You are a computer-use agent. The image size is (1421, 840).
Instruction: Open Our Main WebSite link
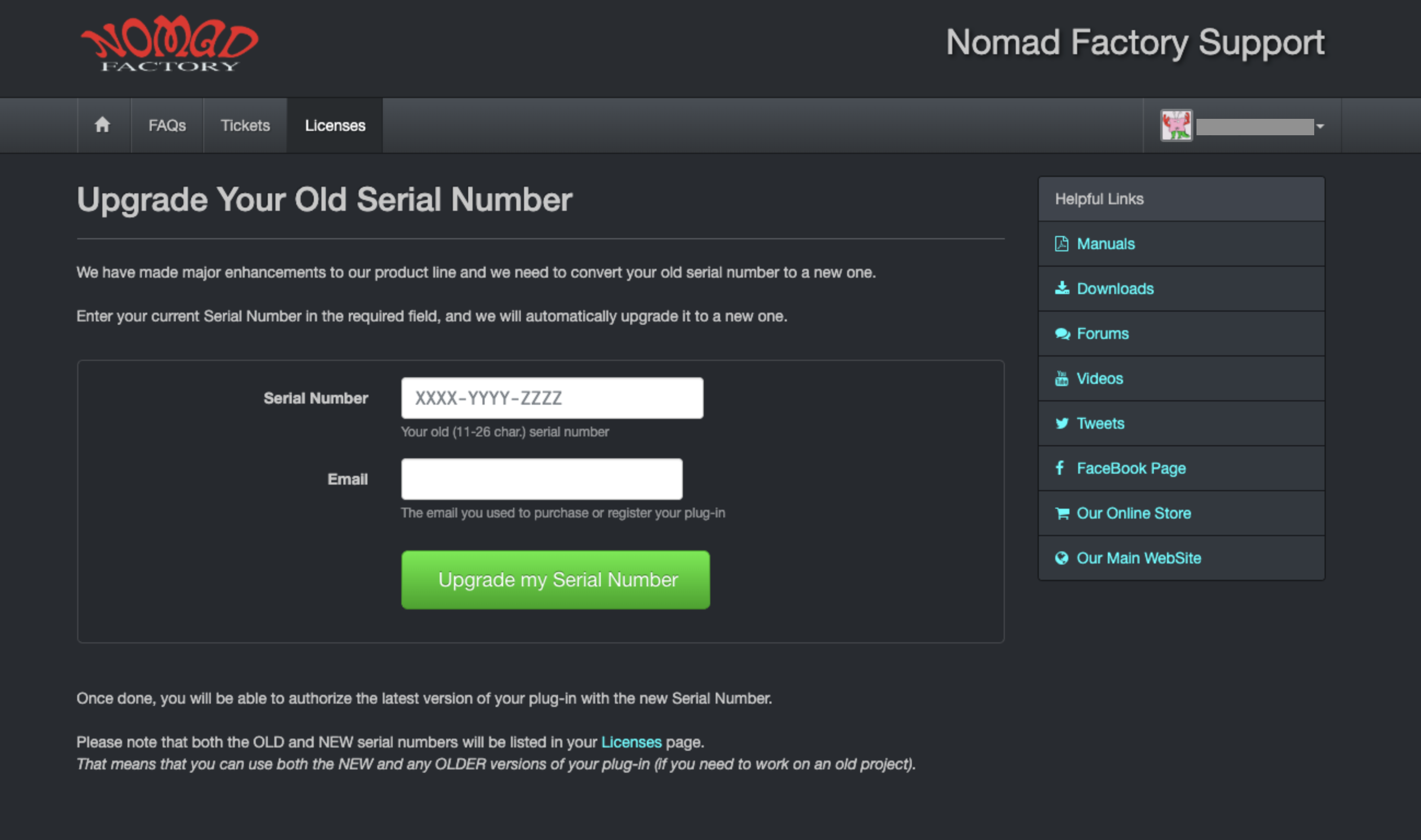click(1138, 558)
